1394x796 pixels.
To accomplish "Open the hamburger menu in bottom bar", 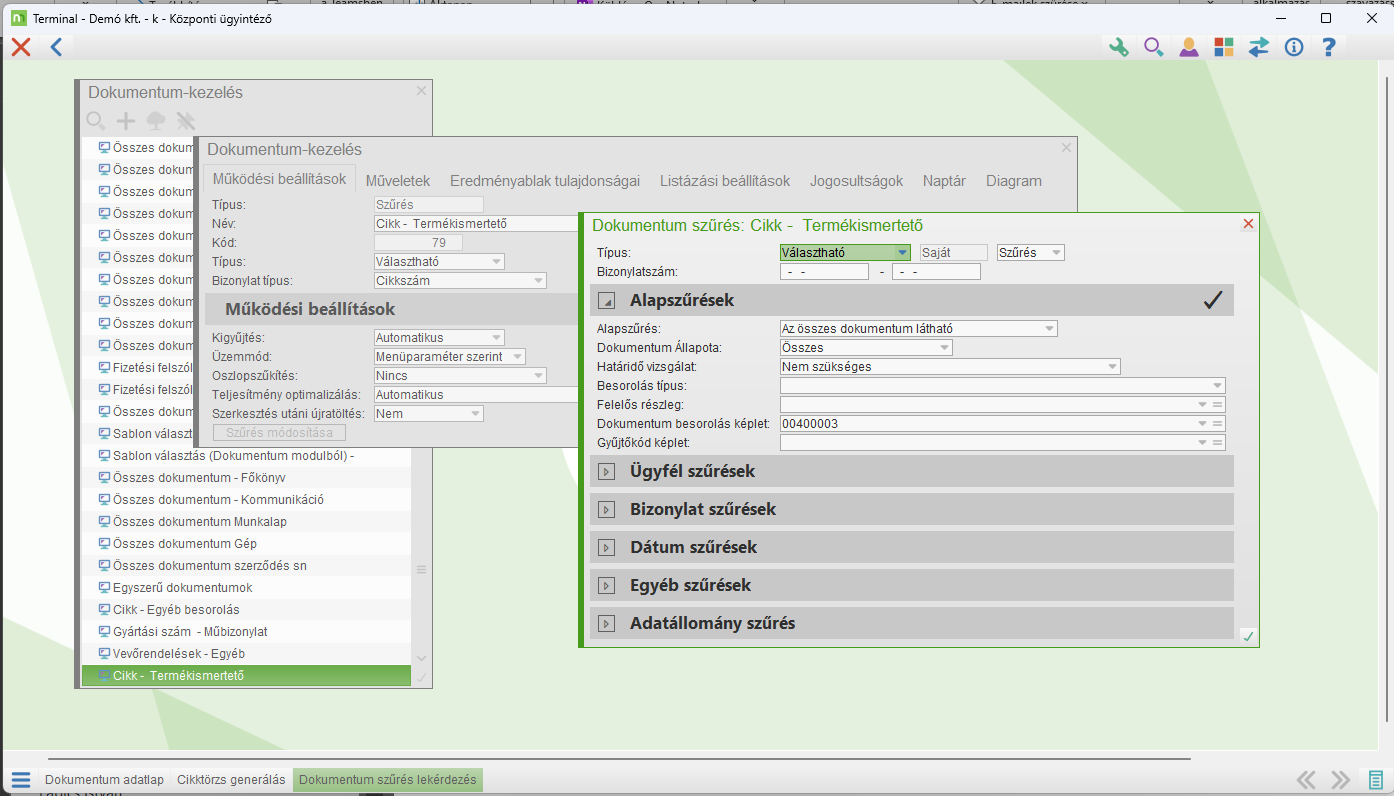I will tap(21, 780).
